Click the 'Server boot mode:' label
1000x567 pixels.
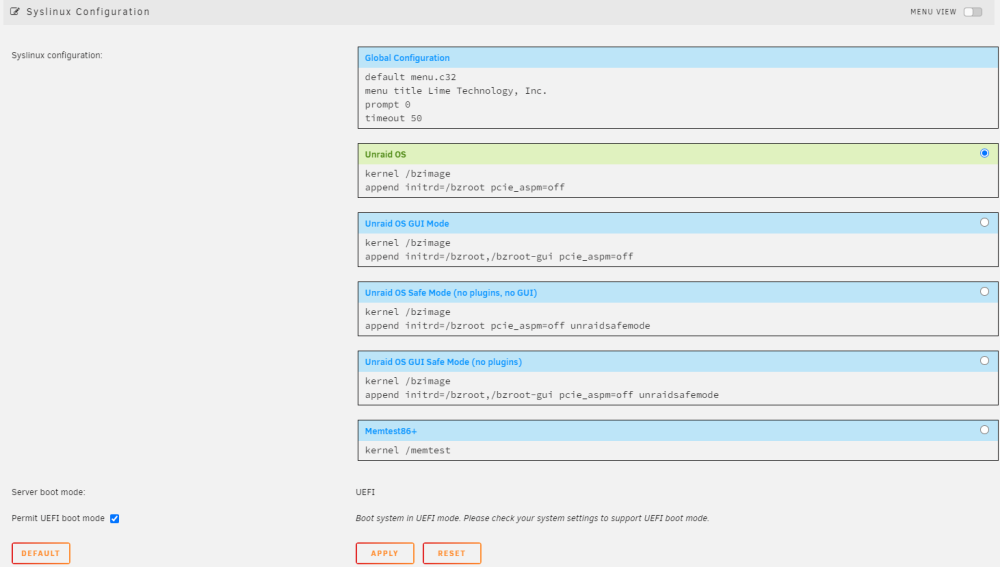[48, 492]
